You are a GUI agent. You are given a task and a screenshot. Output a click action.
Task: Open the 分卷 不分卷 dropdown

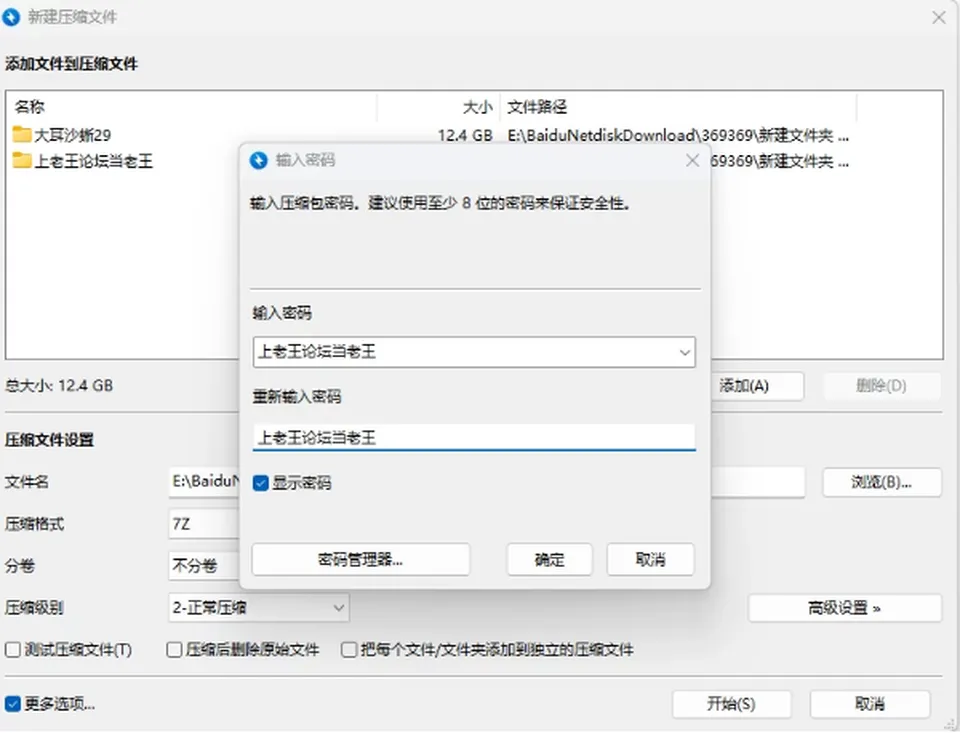[x=204, y=565]
